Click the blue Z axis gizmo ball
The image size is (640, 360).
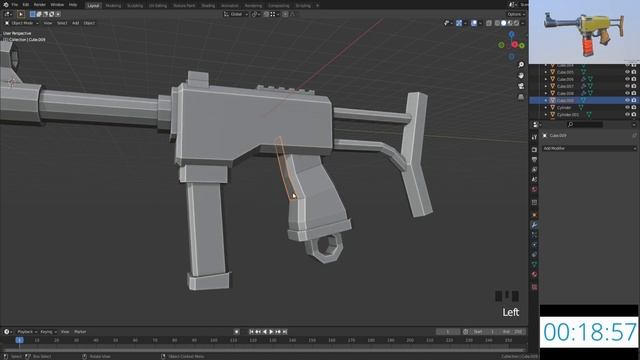[511, 35]
